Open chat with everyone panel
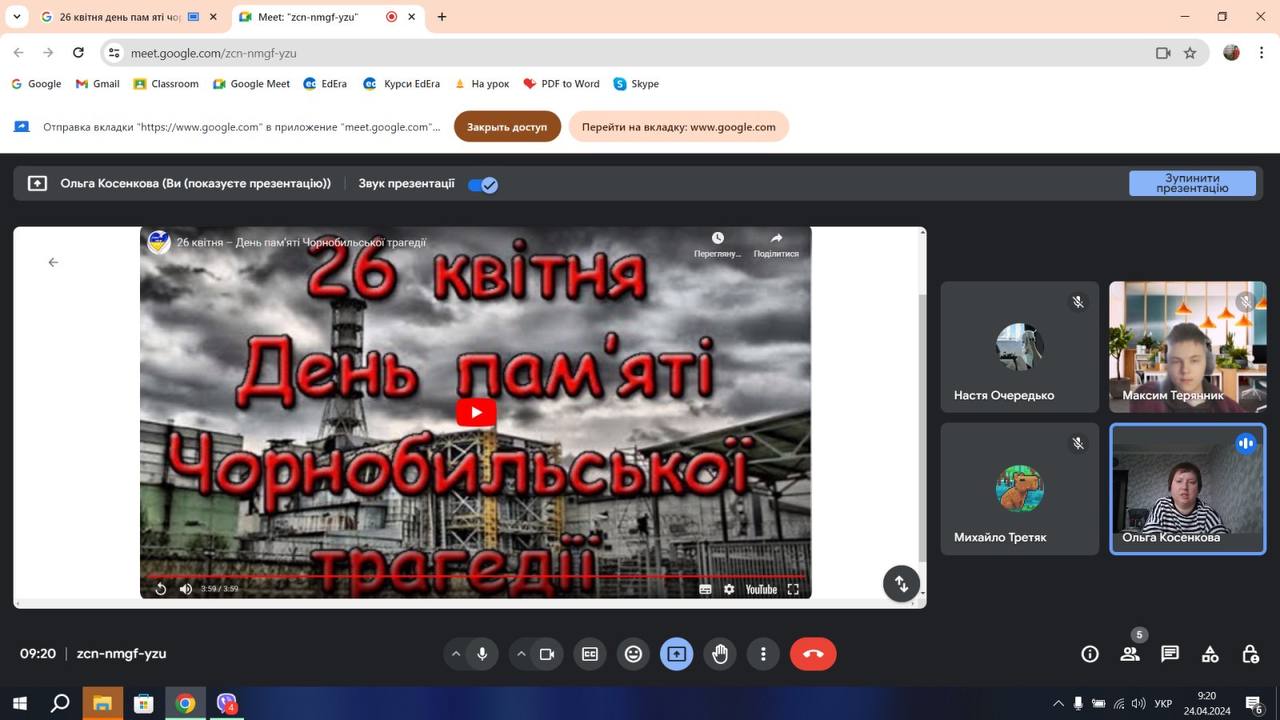1280x720 pixels. (x=1170, y=654)
